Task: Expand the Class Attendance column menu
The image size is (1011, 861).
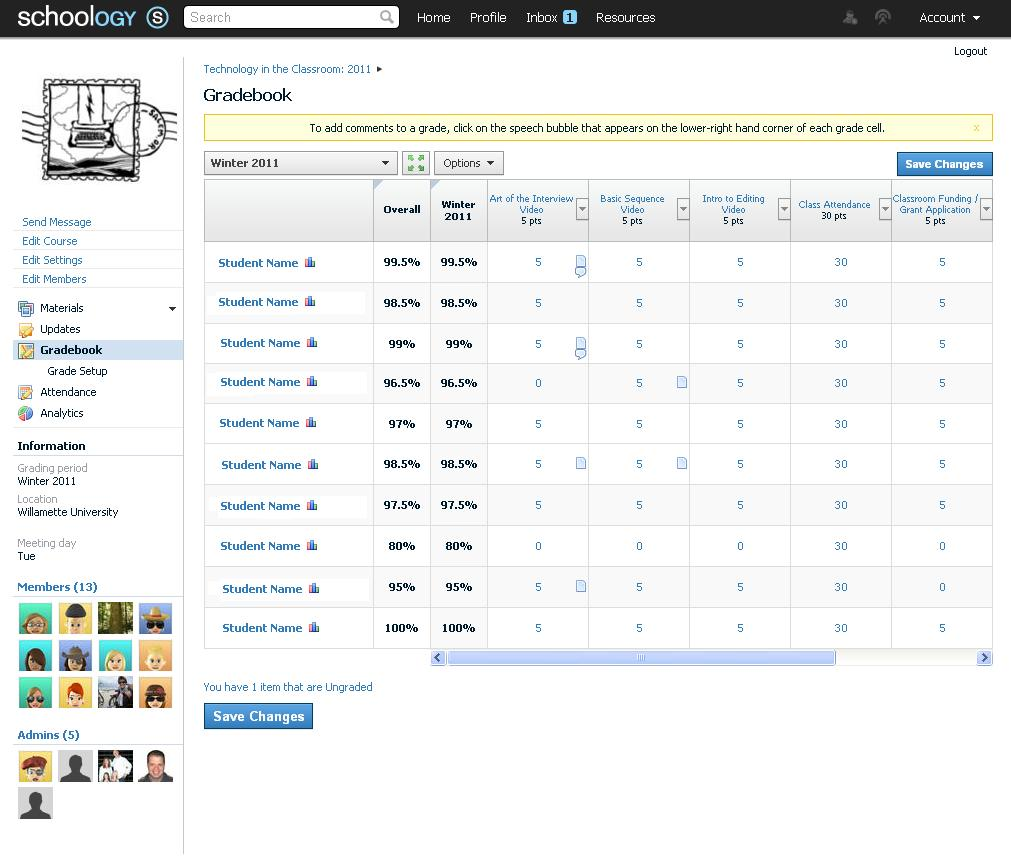Action: 884,208
